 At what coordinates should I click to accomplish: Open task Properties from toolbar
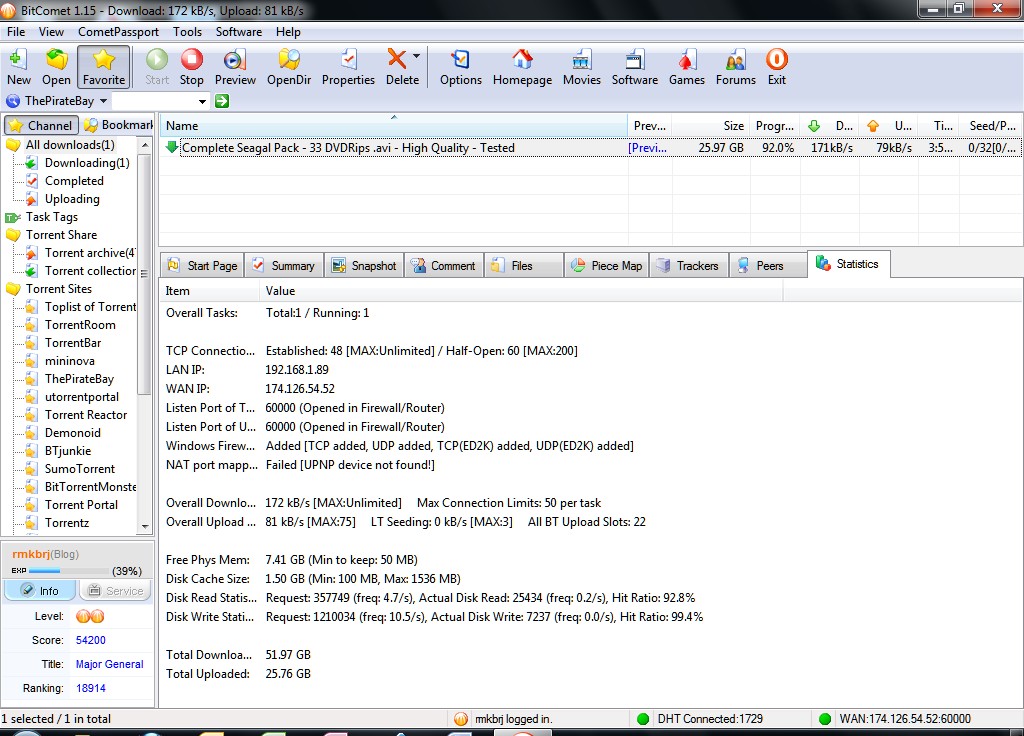tap(348, 67)
